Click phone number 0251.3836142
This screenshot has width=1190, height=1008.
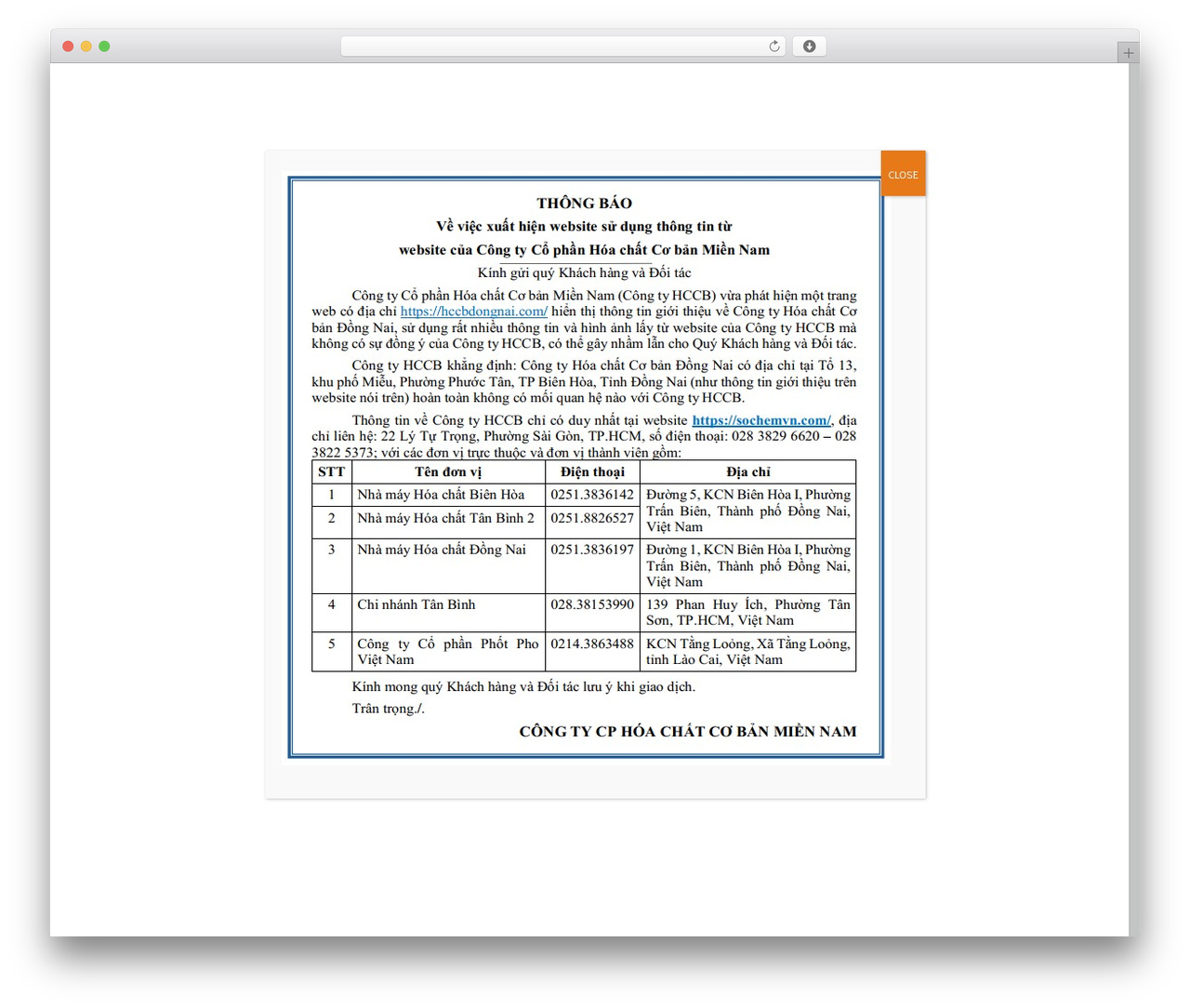click(x=592, y=495)
